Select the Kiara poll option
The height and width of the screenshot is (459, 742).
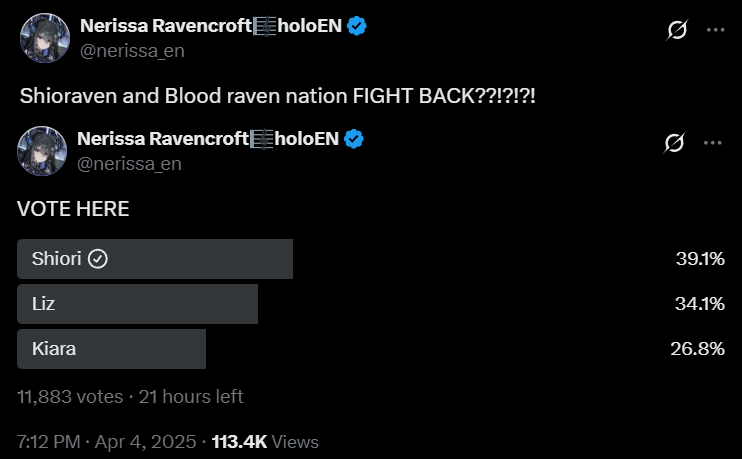[x=111, y=349]
